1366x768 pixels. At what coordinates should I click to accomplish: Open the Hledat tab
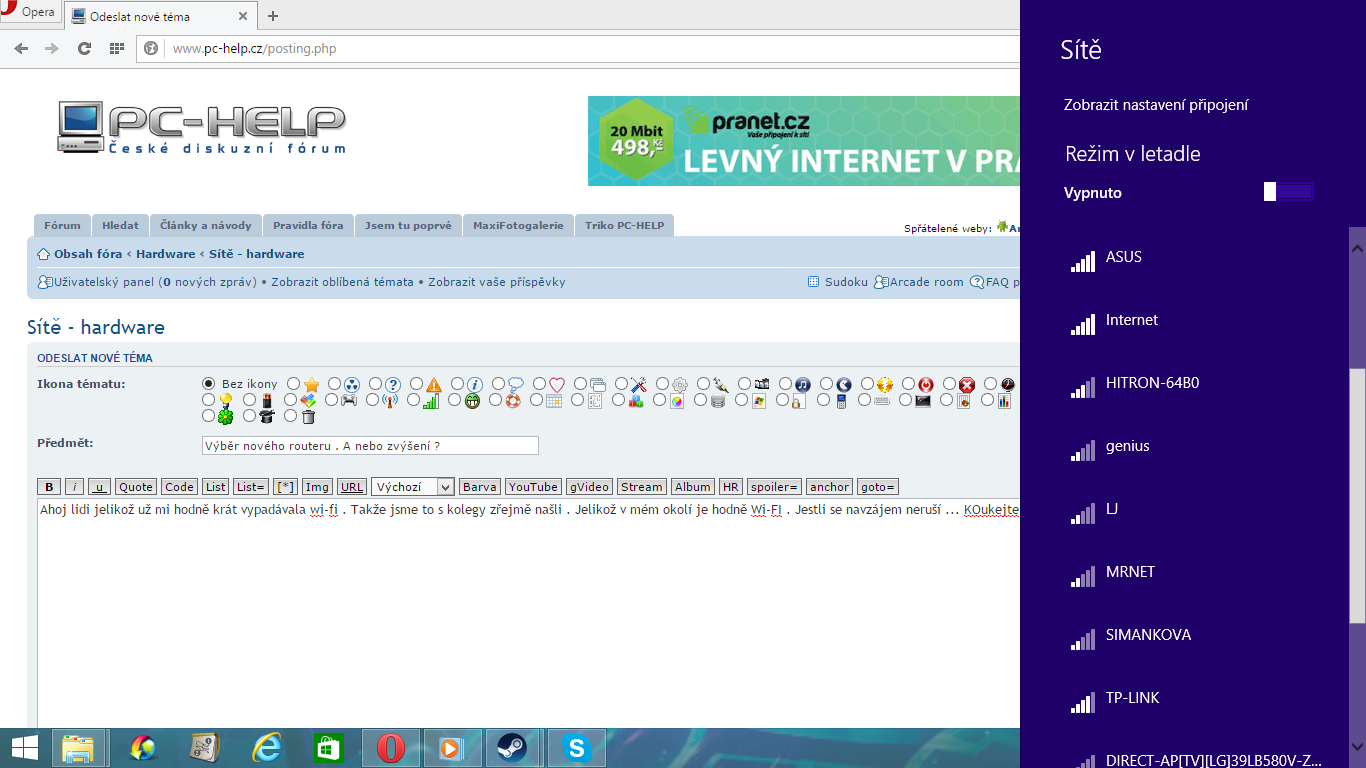(x=122, y=225)
